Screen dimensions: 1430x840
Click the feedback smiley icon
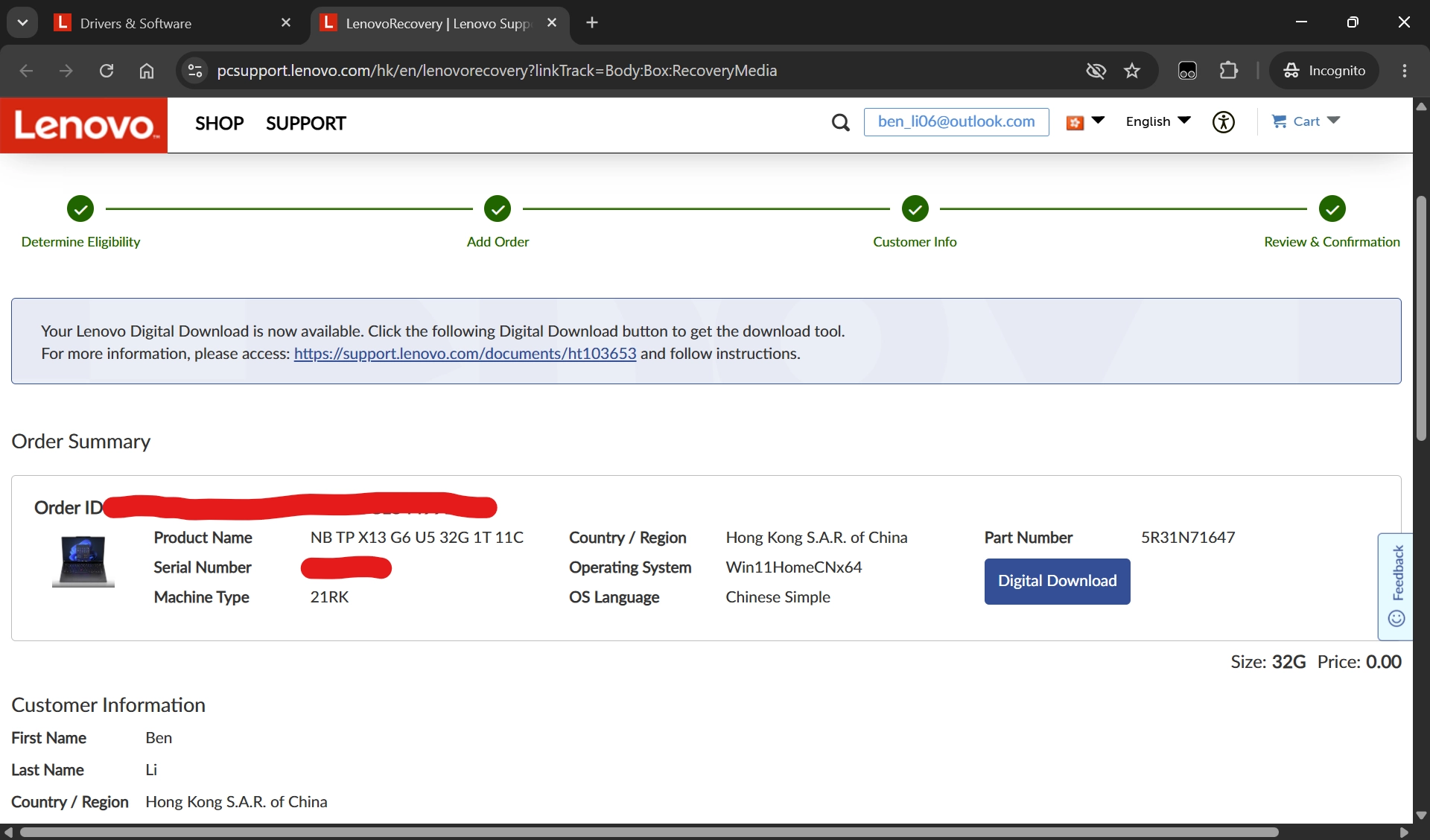click(1396, 619)
